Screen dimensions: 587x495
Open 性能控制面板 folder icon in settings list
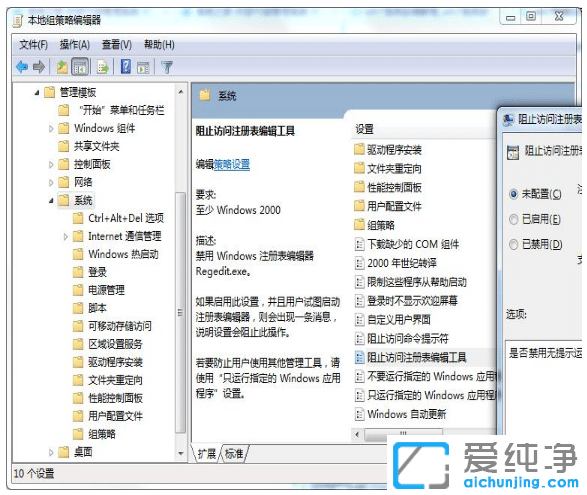tap(359, 187)
